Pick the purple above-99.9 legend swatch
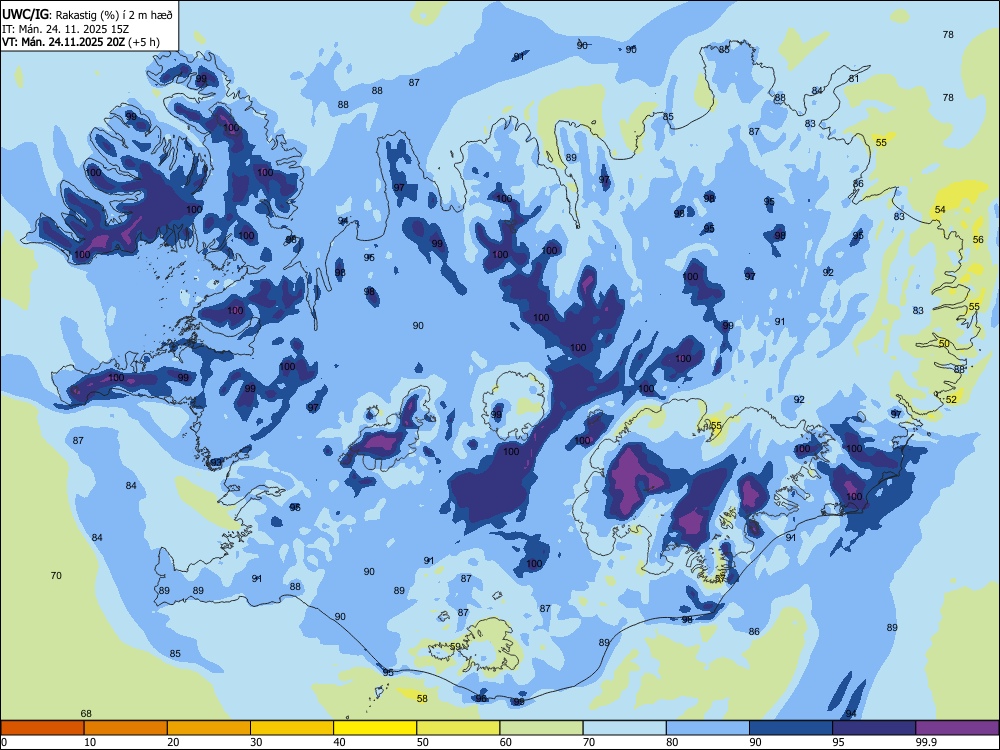This screenshot has width=1000, height=750. click(957, 728)
